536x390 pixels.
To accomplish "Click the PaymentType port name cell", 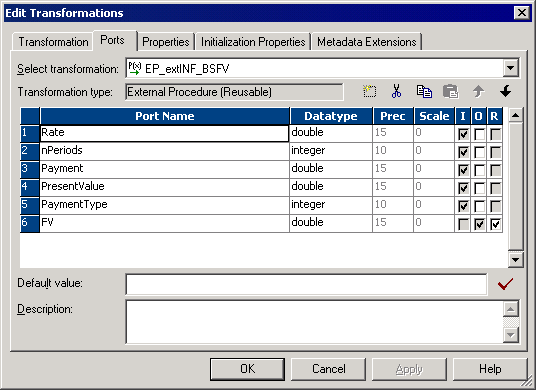I will tap(164, 205).
